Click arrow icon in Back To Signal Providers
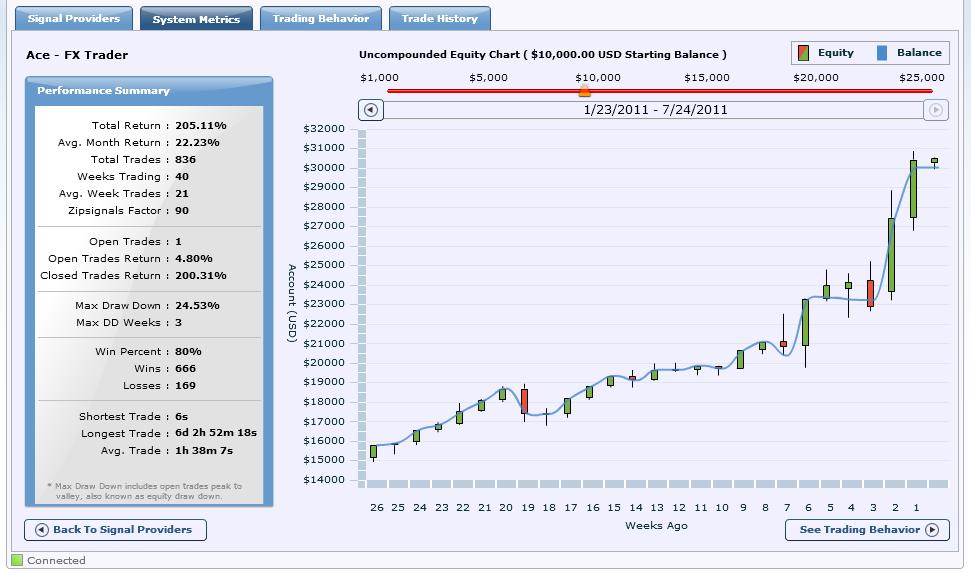971x573 pixels. tap(41, 530)
